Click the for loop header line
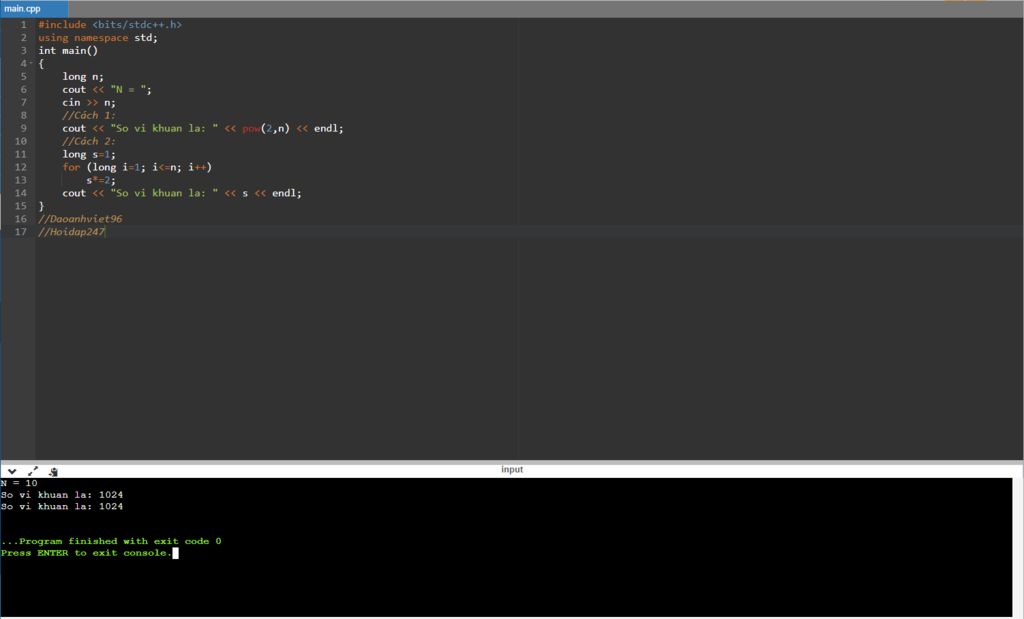Viewport: 1024px width, 619px height. click(x=137, y=167)
